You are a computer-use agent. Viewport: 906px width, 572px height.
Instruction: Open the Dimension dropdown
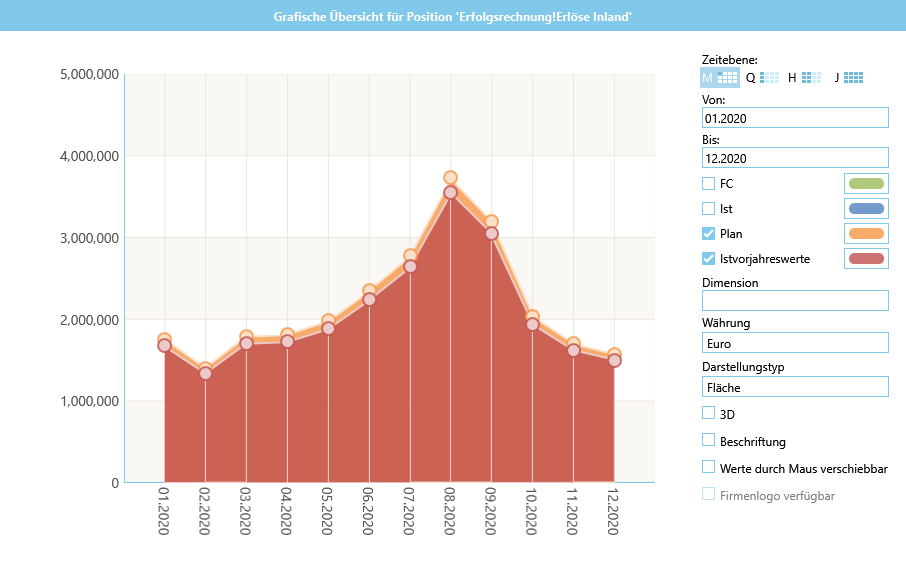coord(795,300)
